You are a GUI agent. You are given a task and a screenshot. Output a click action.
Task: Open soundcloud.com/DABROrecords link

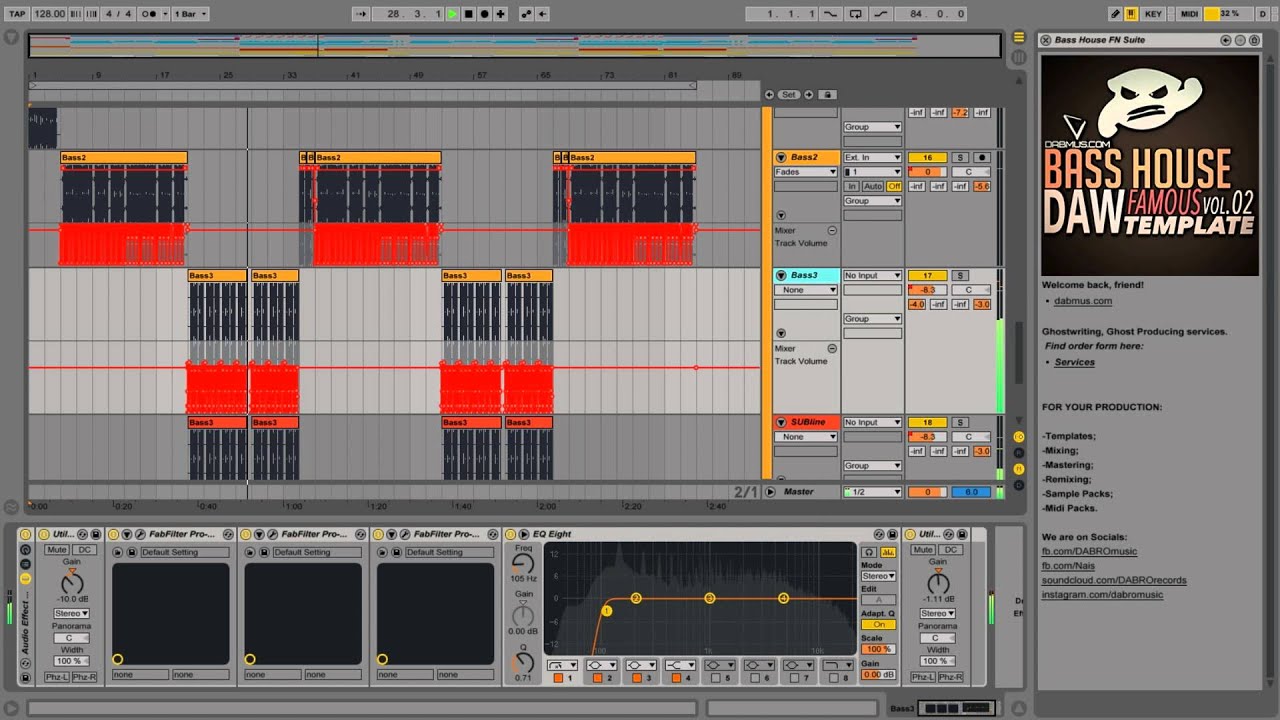click(1114, 580)
